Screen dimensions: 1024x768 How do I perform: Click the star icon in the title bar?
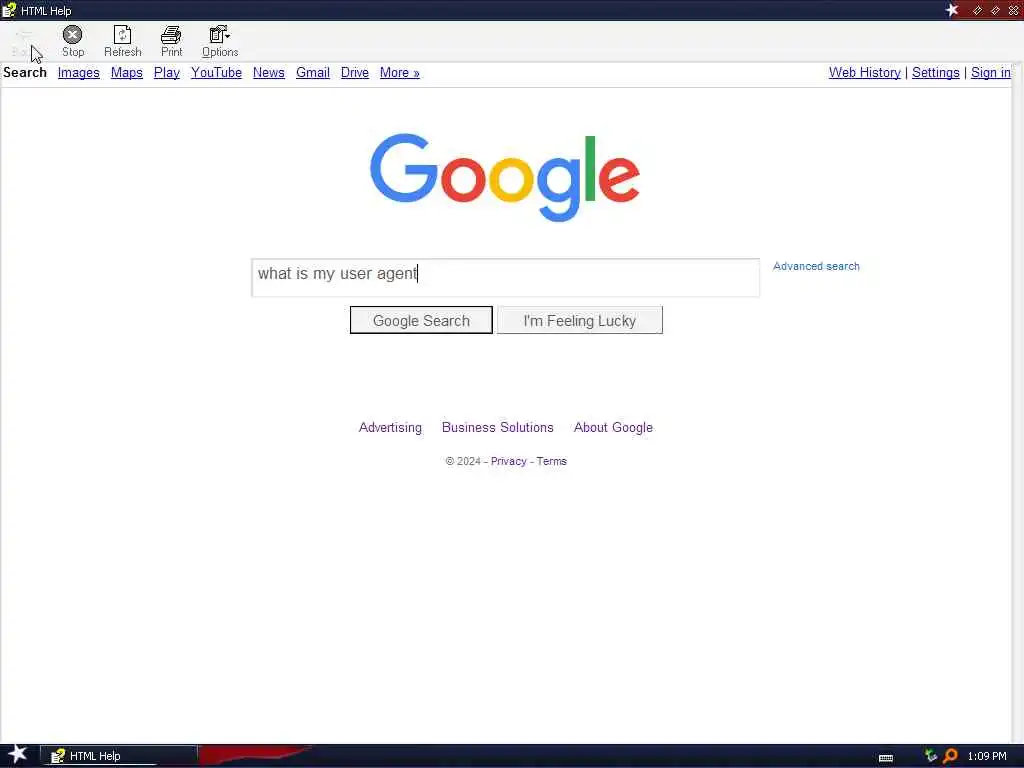point(952,10)
